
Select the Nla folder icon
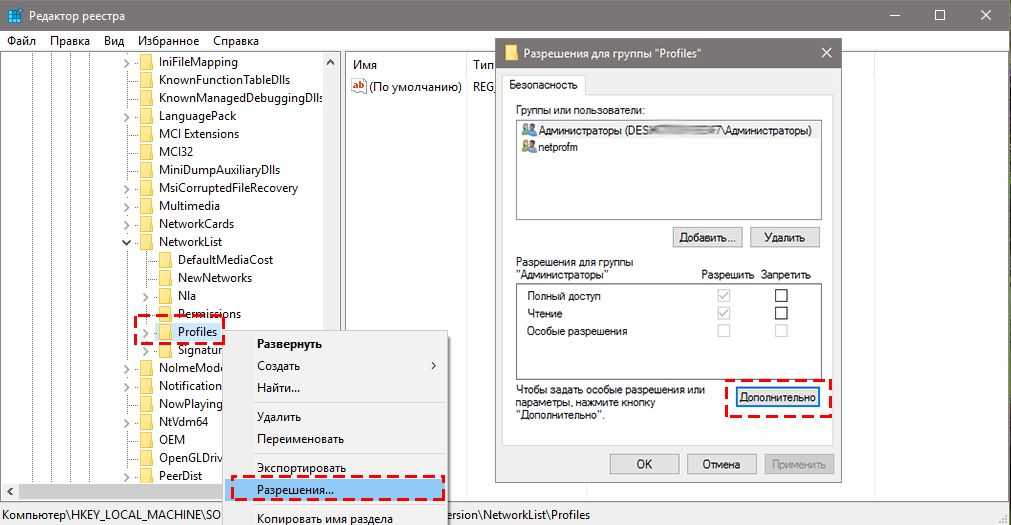[166, 296]
